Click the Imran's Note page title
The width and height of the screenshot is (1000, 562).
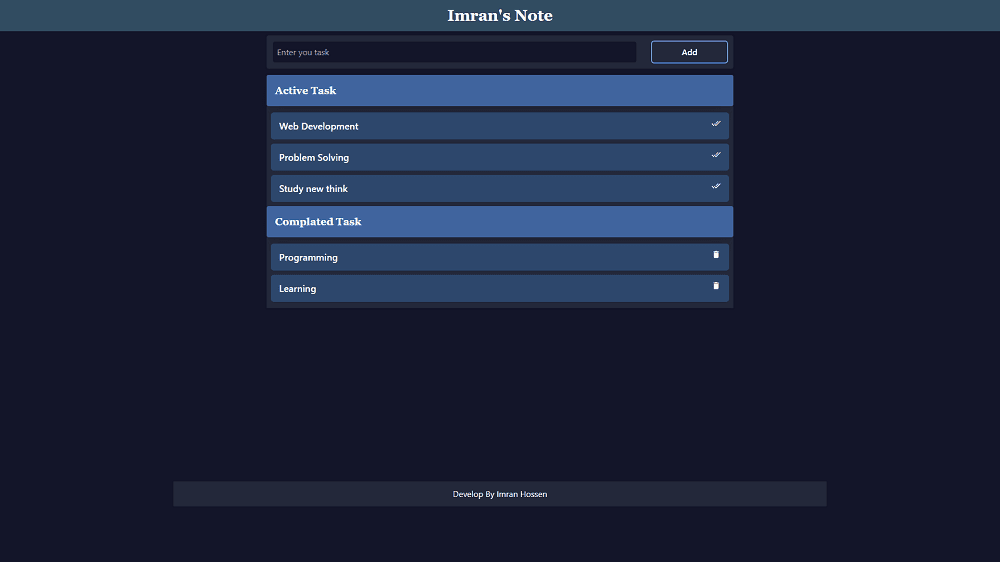[500, 16]
